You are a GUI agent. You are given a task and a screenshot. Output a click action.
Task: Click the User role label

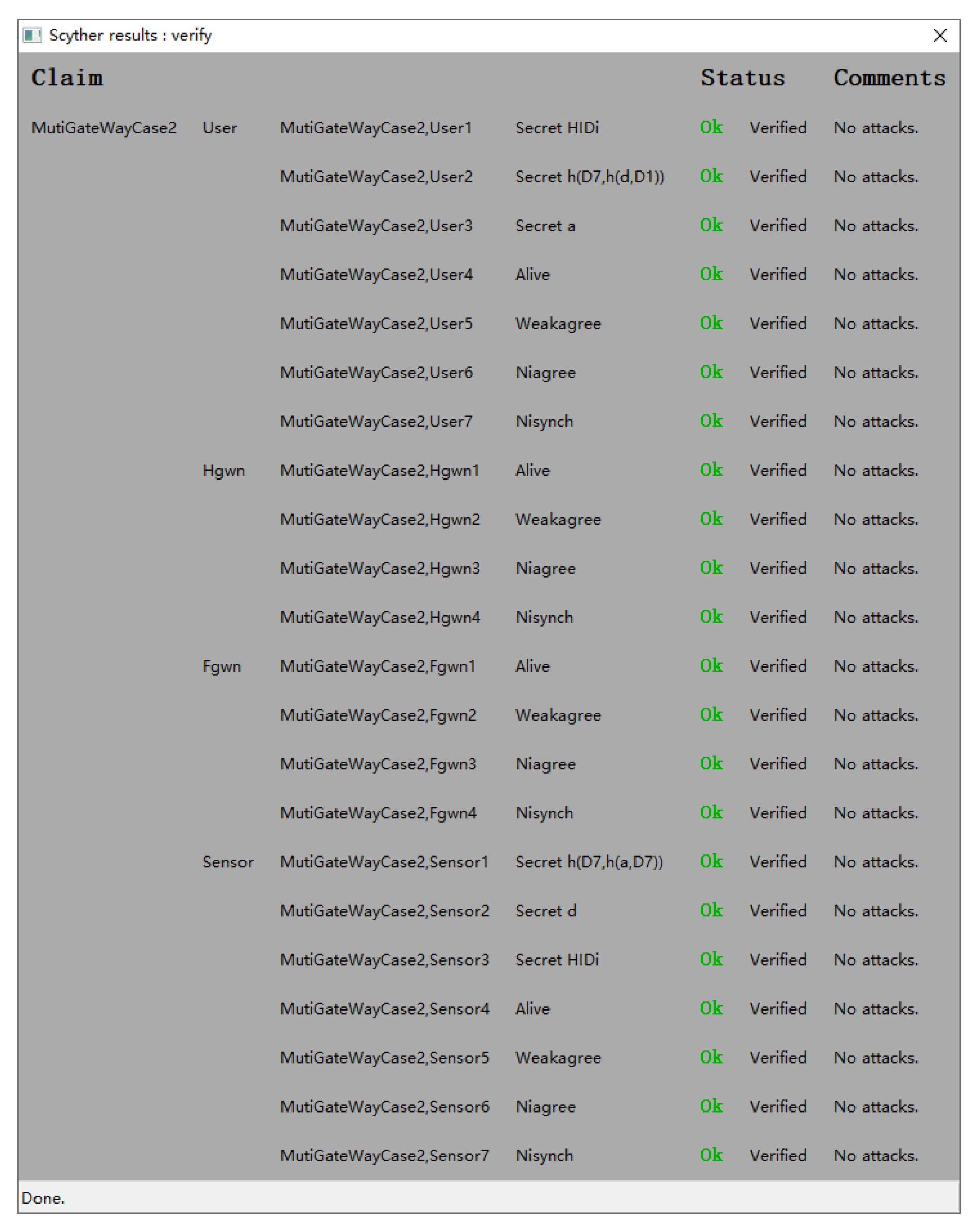click(219, 127)
